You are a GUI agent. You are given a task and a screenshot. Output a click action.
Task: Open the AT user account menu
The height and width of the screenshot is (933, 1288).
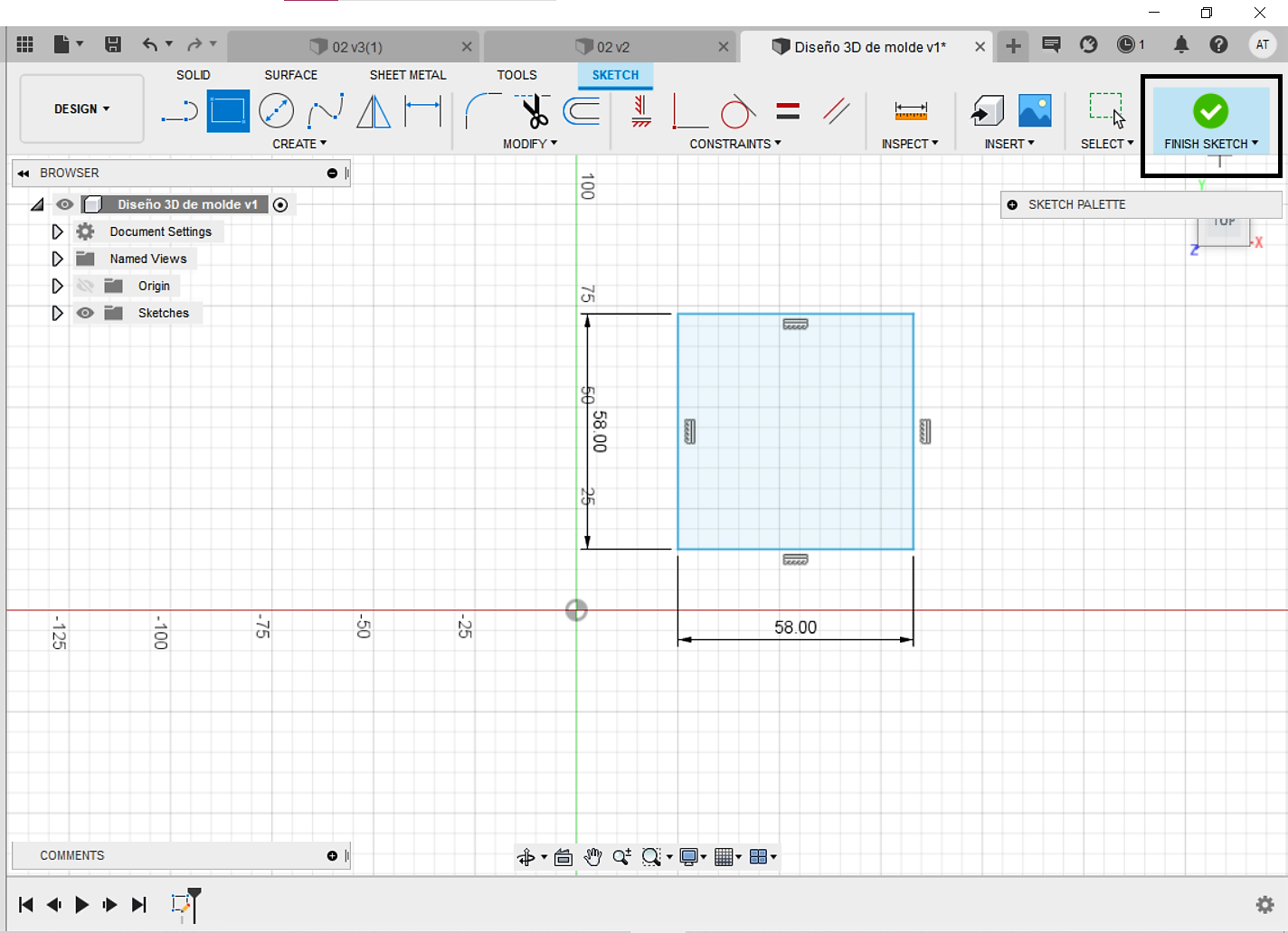pos(1263,44)
